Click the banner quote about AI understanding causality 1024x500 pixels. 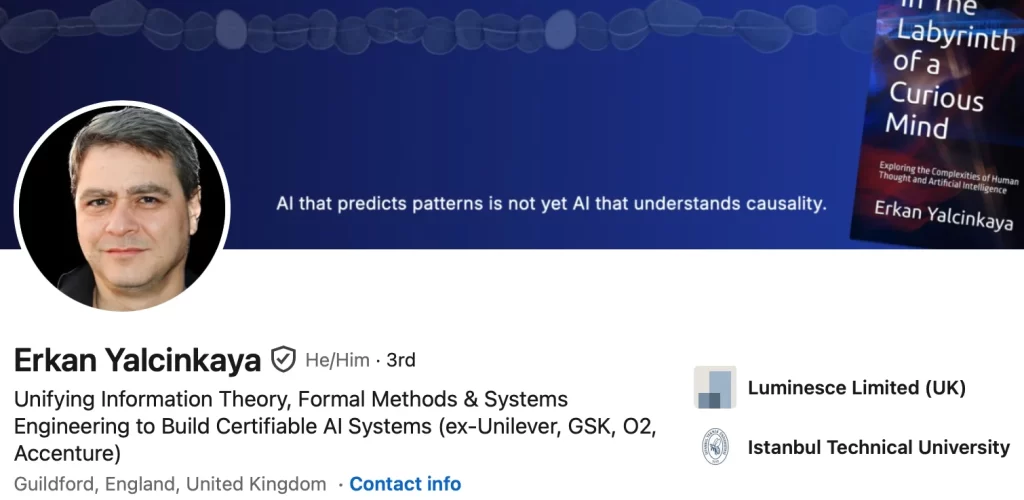pos(551,204)
